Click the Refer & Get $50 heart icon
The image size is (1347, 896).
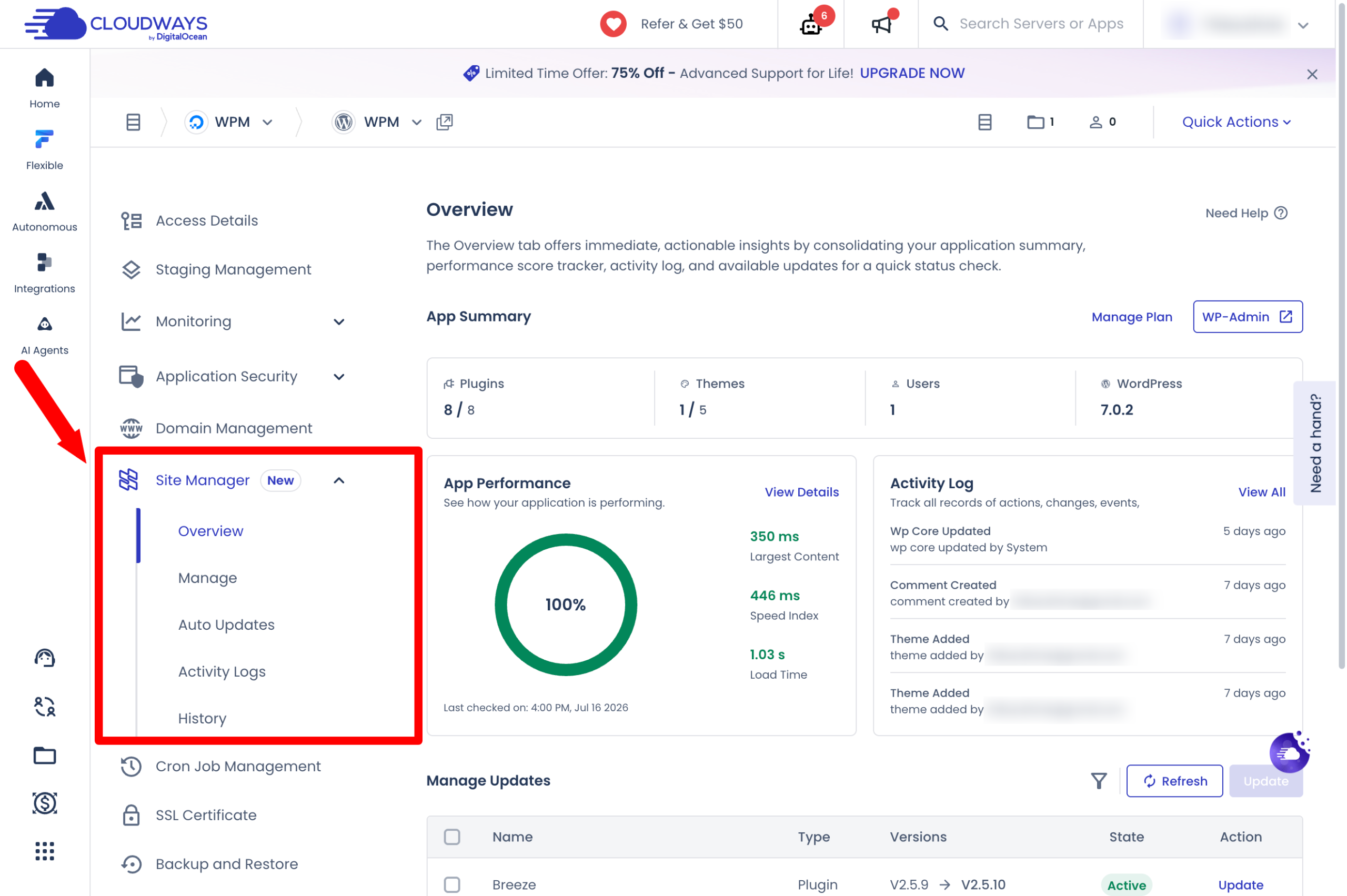point(613,24)
